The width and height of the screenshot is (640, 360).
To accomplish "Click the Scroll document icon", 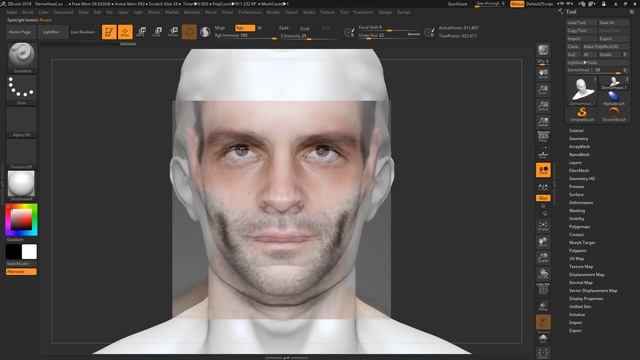I will point(543,74).
